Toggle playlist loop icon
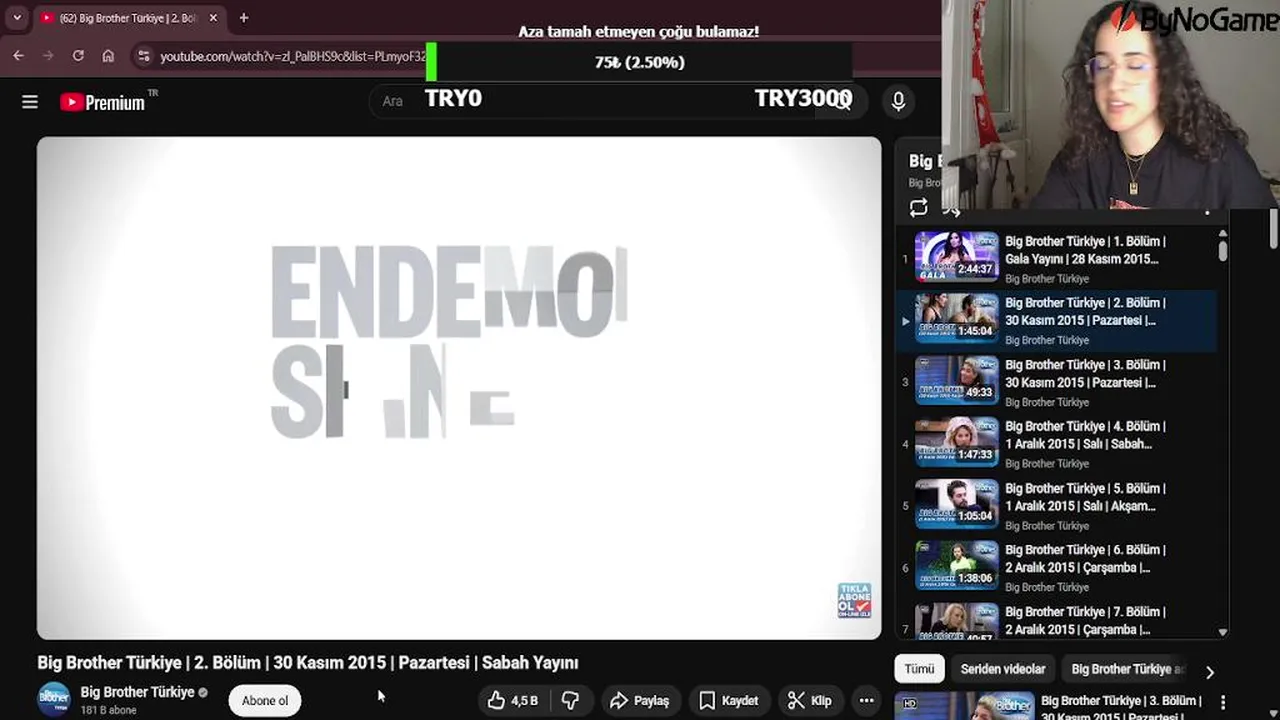Image resolution: width=1280 pixels, height=720 pixels. (918, 208)
